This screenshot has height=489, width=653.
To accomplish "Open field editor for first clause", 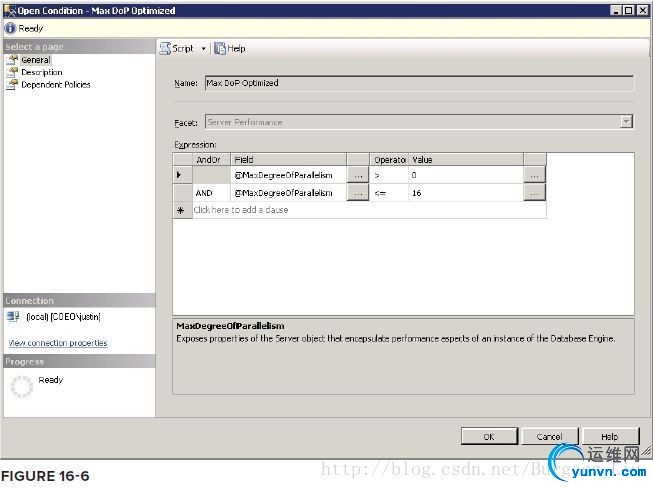I will point(358,175).
